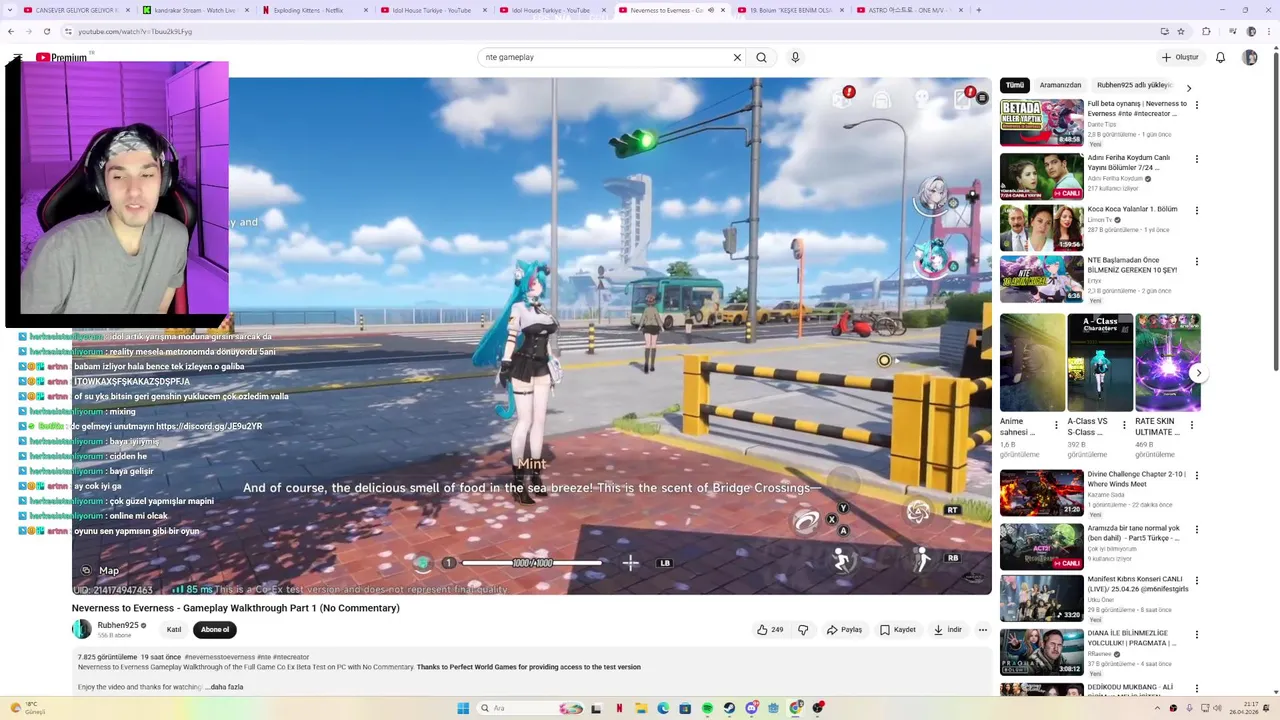Go back in browser history
The width and height of the screenshot is (1280, 720).
pos(9,31)
